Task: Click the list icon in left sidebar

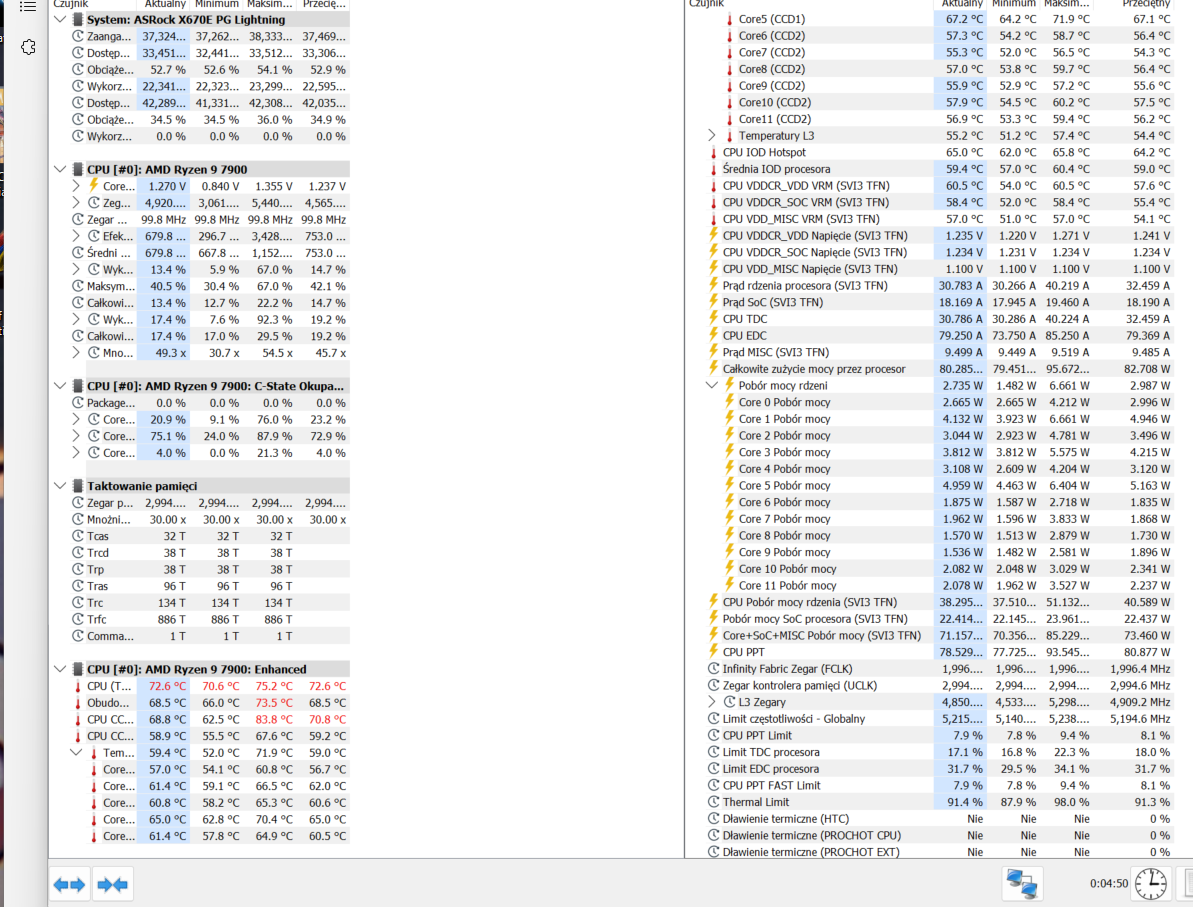Action: pos(28,6)
